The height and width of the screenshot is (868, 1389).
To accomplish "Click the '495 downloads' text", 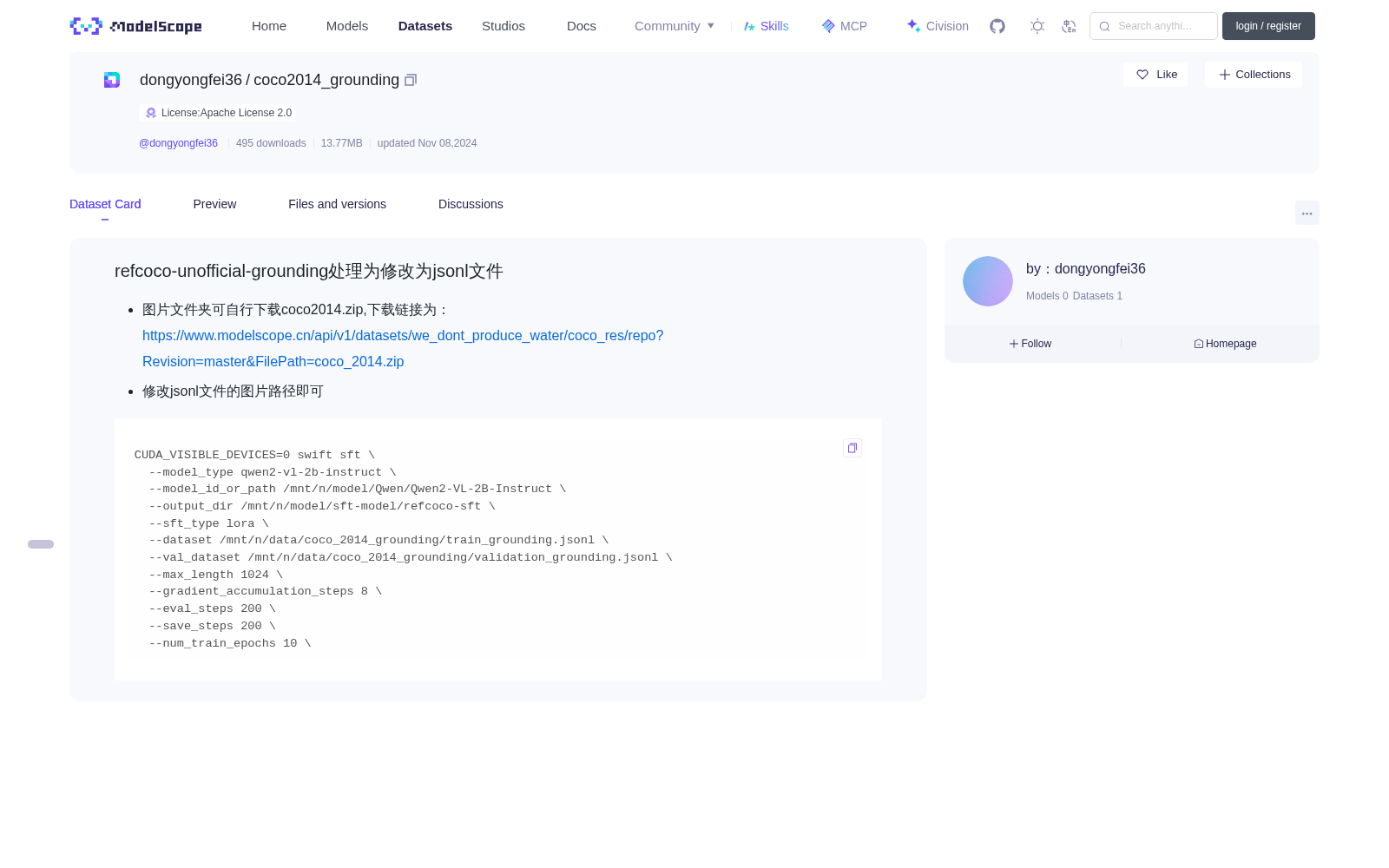I will pos(271,143).
